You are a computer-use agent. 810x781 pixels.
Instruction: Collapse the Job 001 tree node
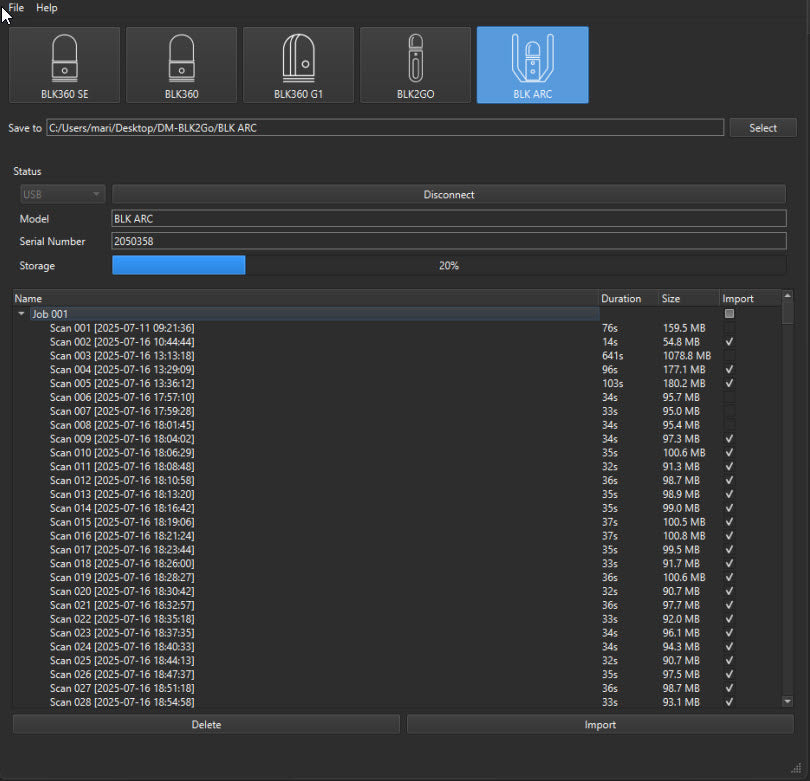point(21,313)
